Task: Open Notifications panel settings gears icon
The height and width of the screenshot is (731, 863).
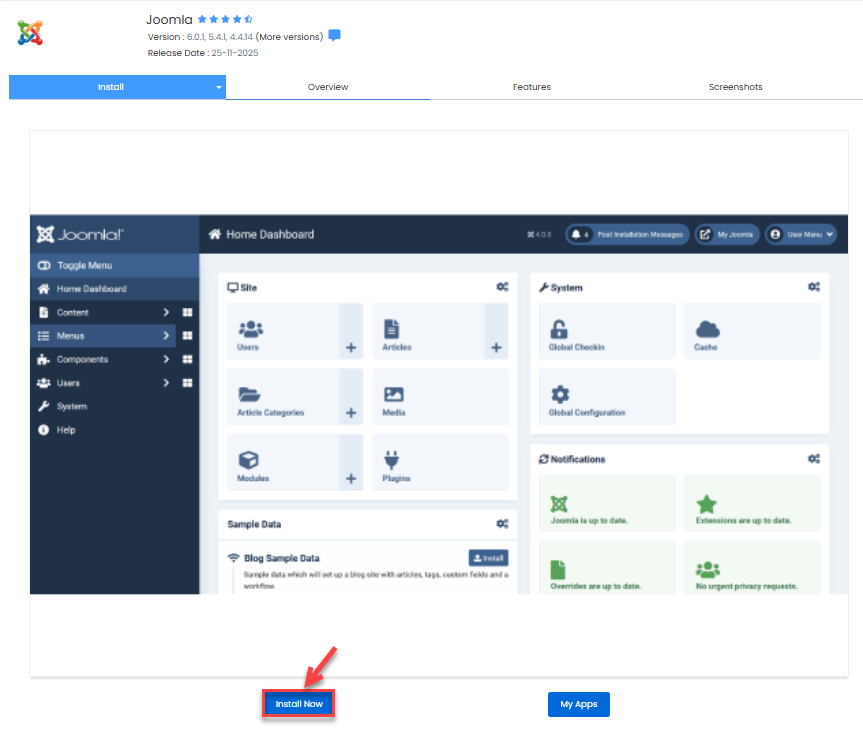Action: pyautogui.click(x=813, y=459)
